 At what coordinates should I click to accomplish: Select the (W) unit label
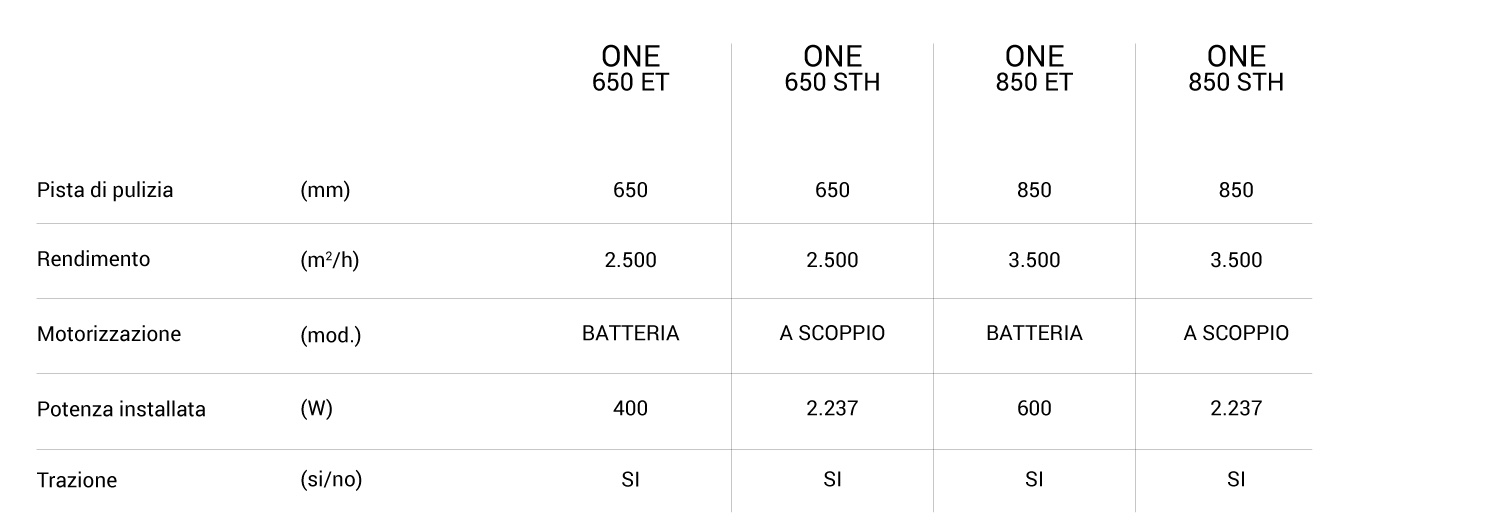(316, 409)
